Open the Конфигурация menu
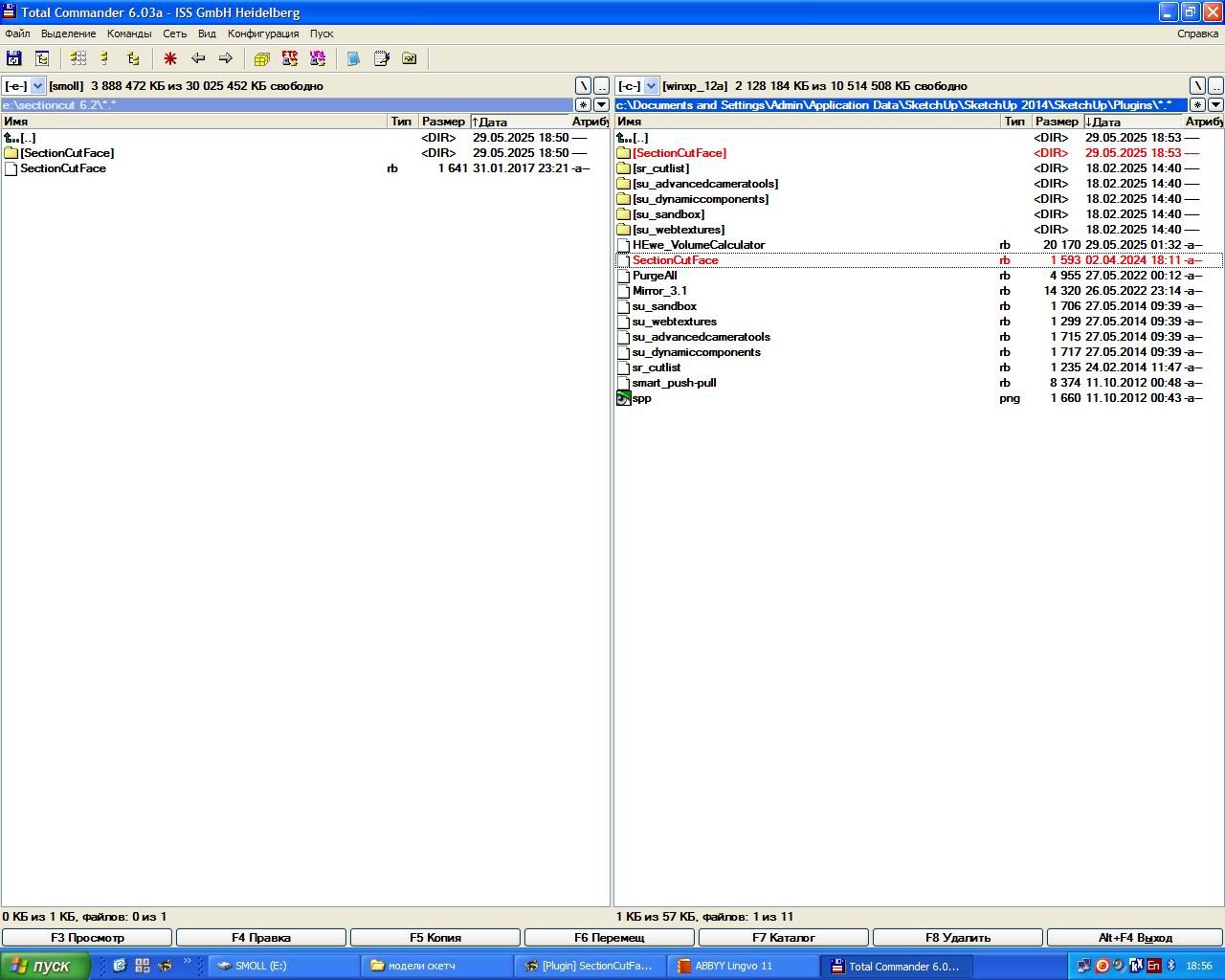Image resolution: width=1225 pixels, height=980 pixels. 263,33
